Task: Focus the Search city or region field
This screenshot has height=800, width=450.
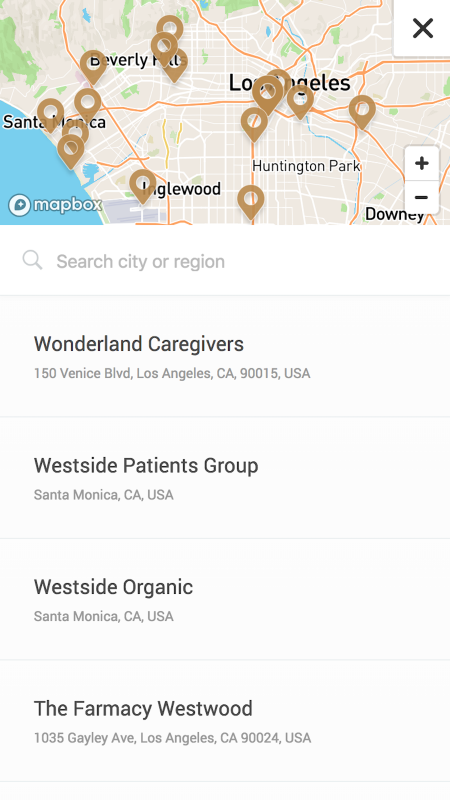Action: coord(225,261)
